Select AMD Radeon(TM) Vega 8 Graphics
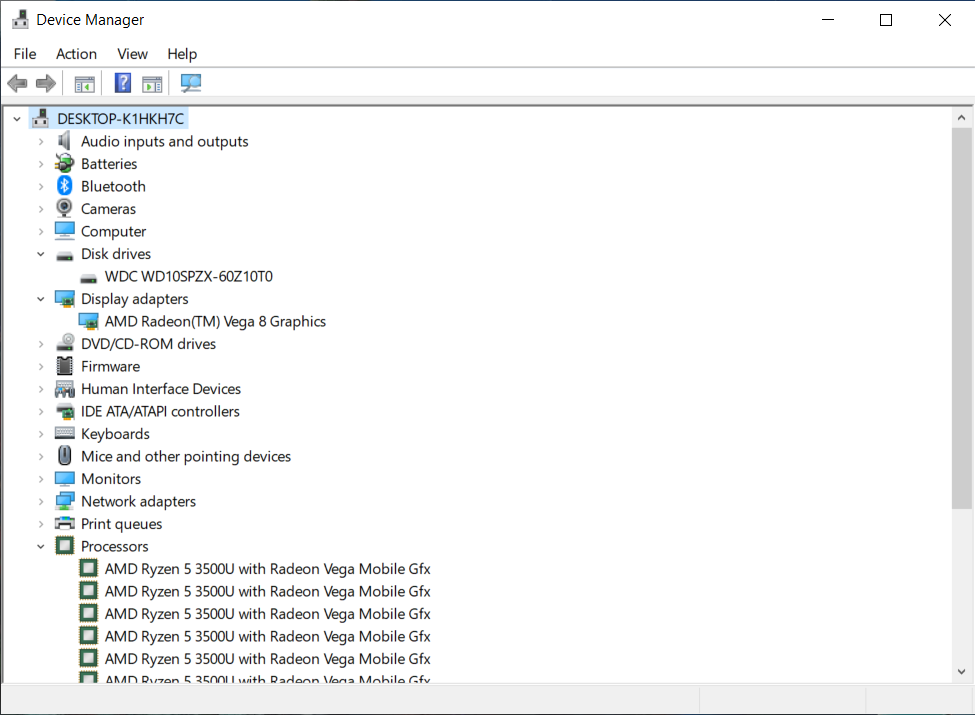This screenshot has height=715, width=975. pyautogui.click(x=215, y=321)
